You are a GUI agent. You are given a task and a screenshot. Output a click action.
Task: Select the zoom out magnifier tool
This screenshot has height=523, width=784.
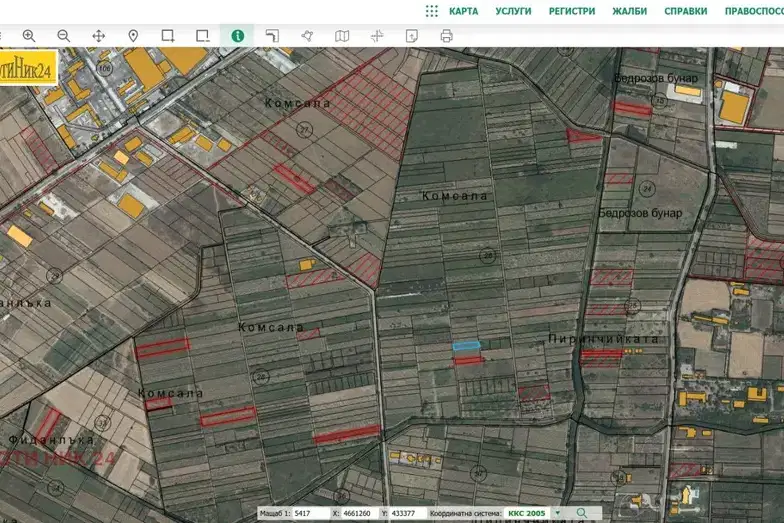tap(64, 36)
